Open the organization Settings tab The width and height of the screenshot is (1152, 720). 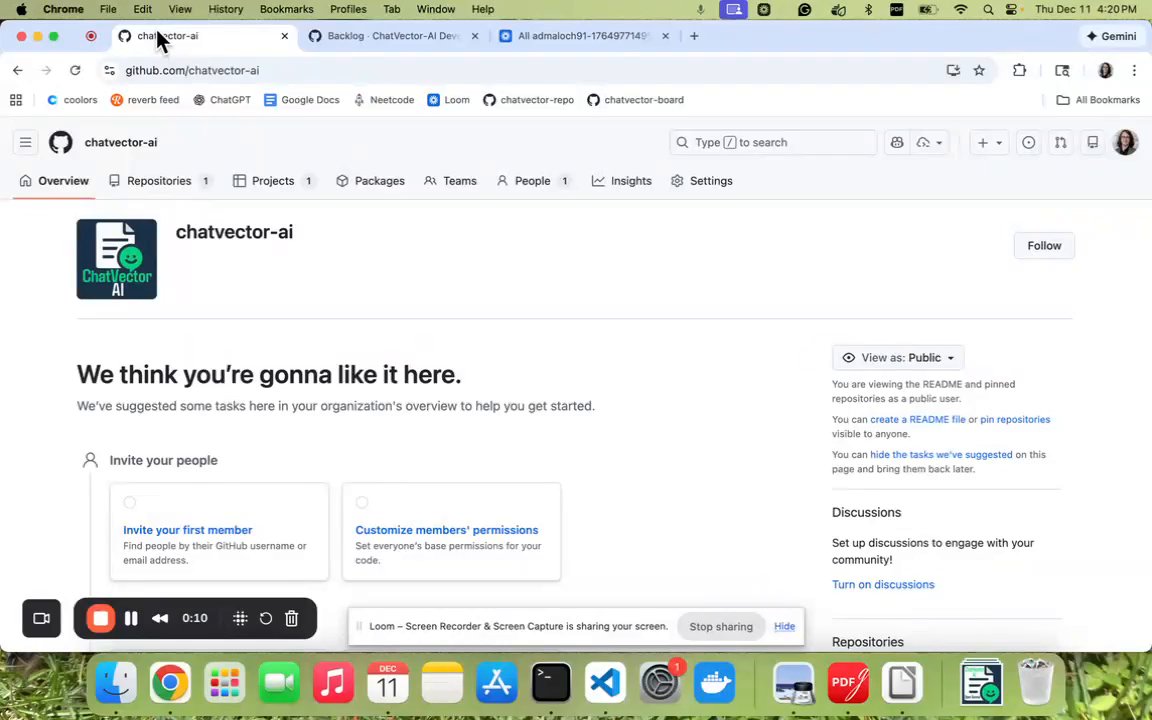point(702,181)
